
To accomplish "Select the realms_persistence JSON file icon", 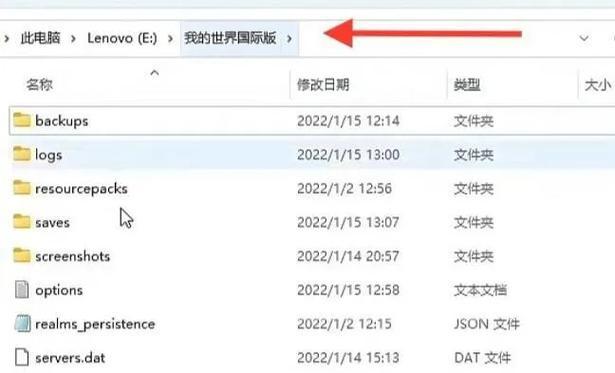I will tap(22, 324).
